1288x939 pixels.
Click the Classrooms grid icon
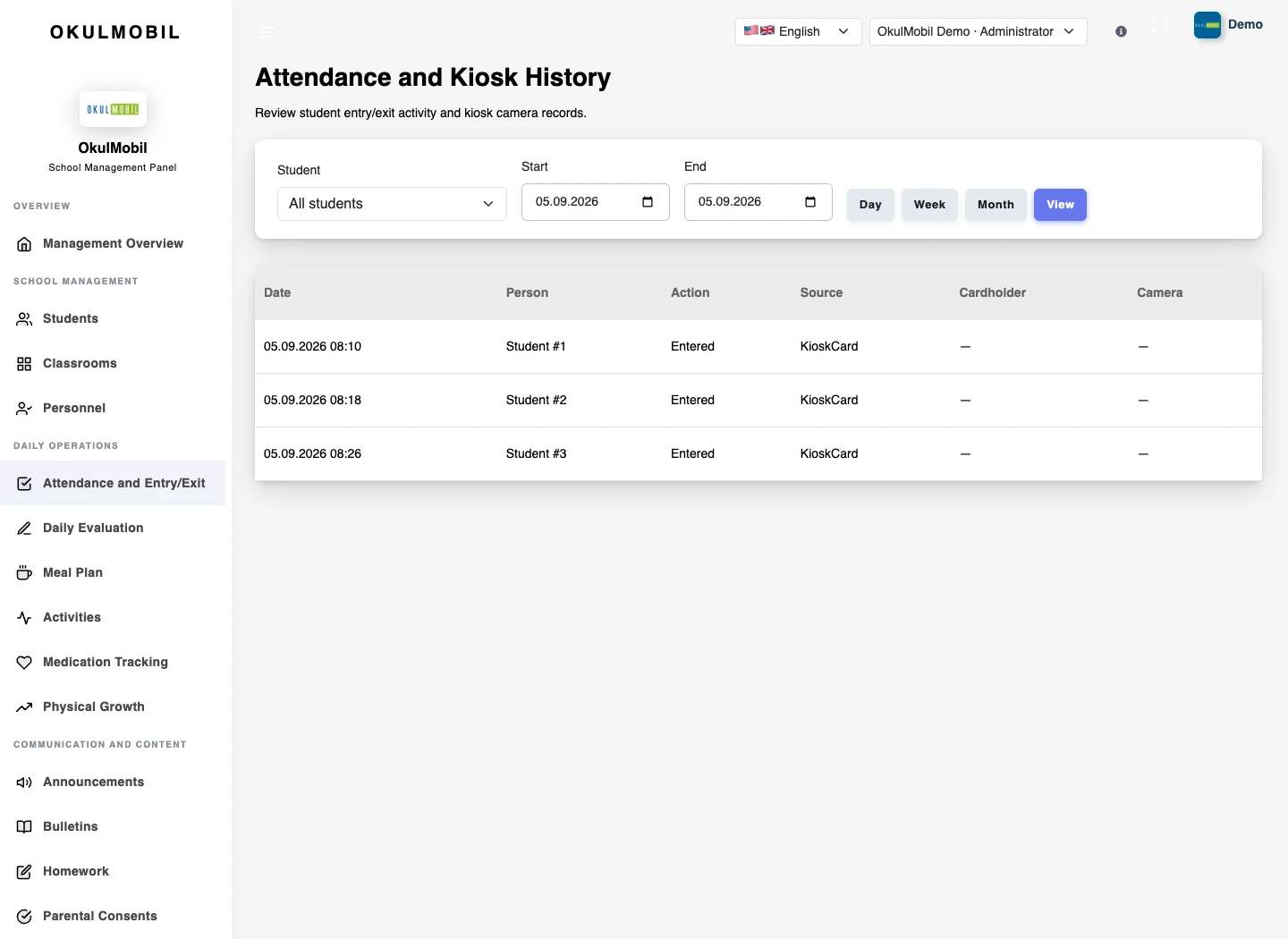coord(24,364)
